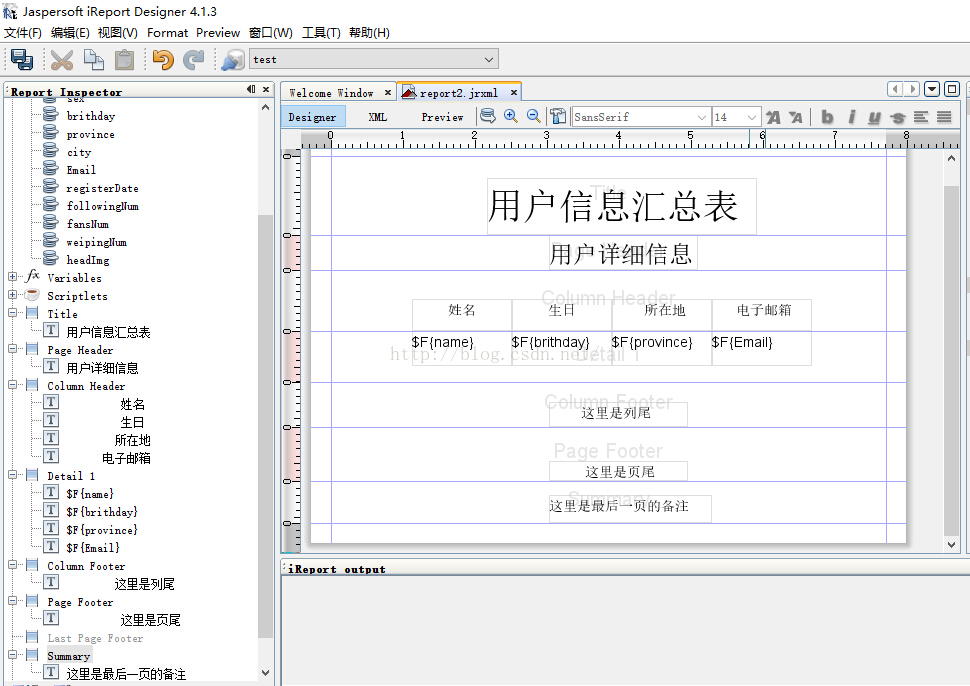Collapse the Column Footer band node
This screenshot has height=686, width=970.
(12, 564)
